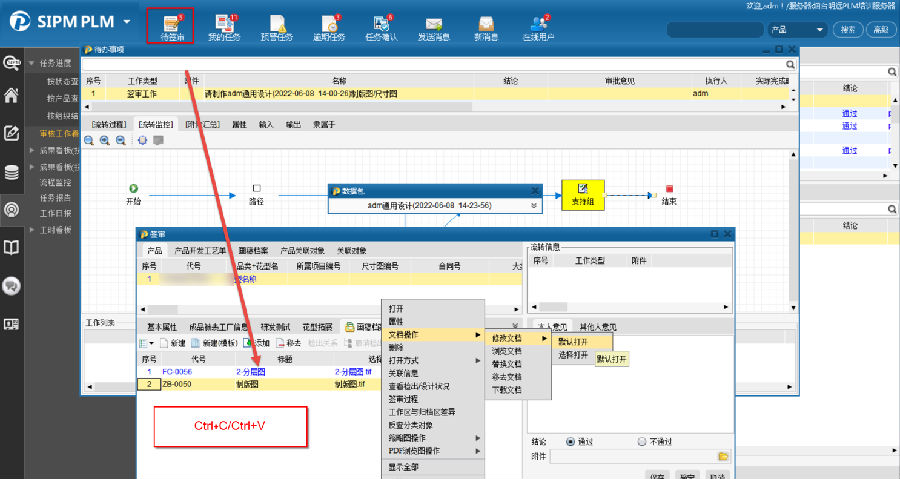Click the 搜索 button at top right
This screenshot has height=479, width=900.
pos(848,30)
